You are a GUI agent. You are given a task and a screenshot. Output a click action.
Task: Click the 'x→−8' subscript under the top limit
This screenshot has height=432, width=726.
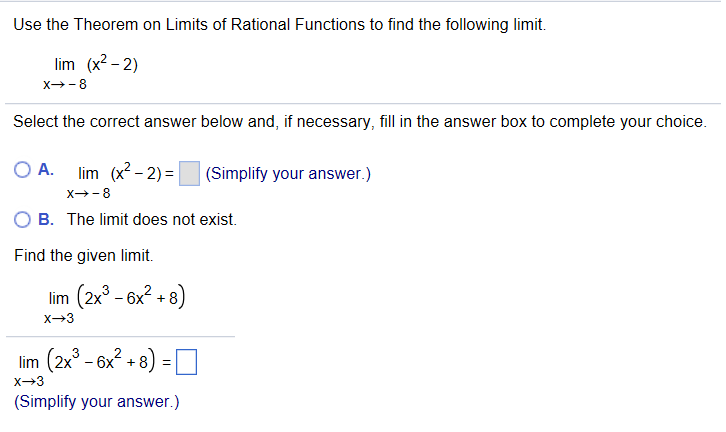65,85
